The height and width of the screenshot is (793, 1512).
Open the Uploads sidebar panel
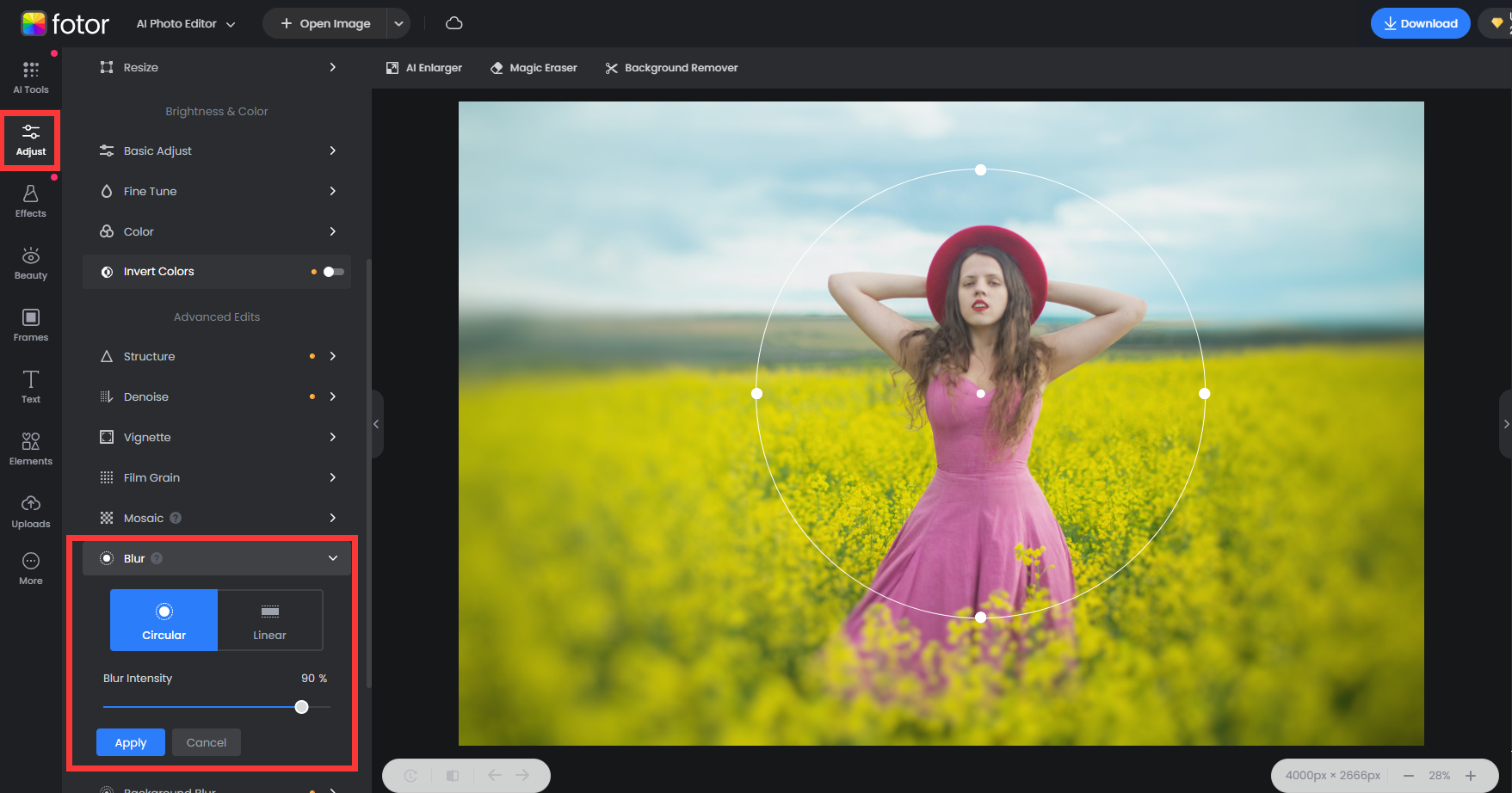pyautogui.click(x=31, y=512)
